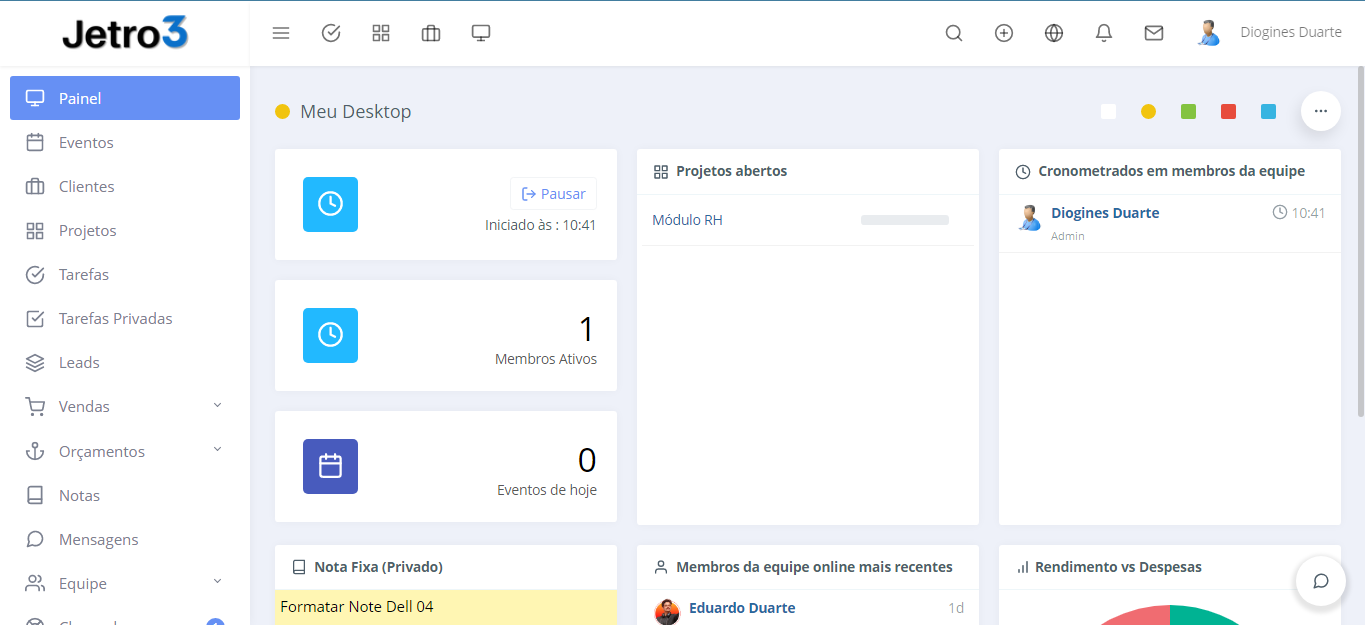1365x625 pixels.
Task: Open the search magnifier icon
Action: 954,33
